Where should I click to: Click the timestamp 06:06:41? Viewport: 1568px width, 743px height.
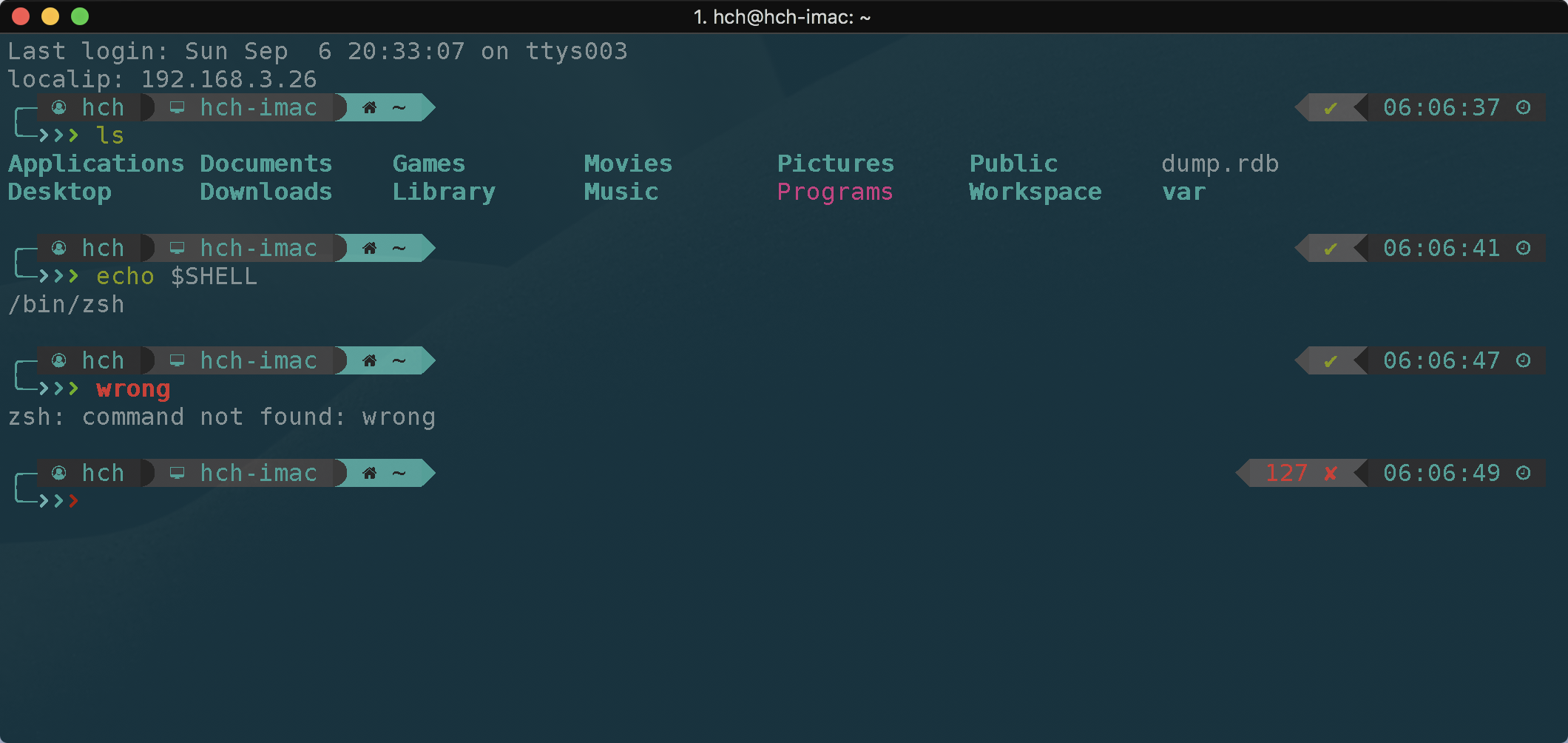coord(1442,248)
